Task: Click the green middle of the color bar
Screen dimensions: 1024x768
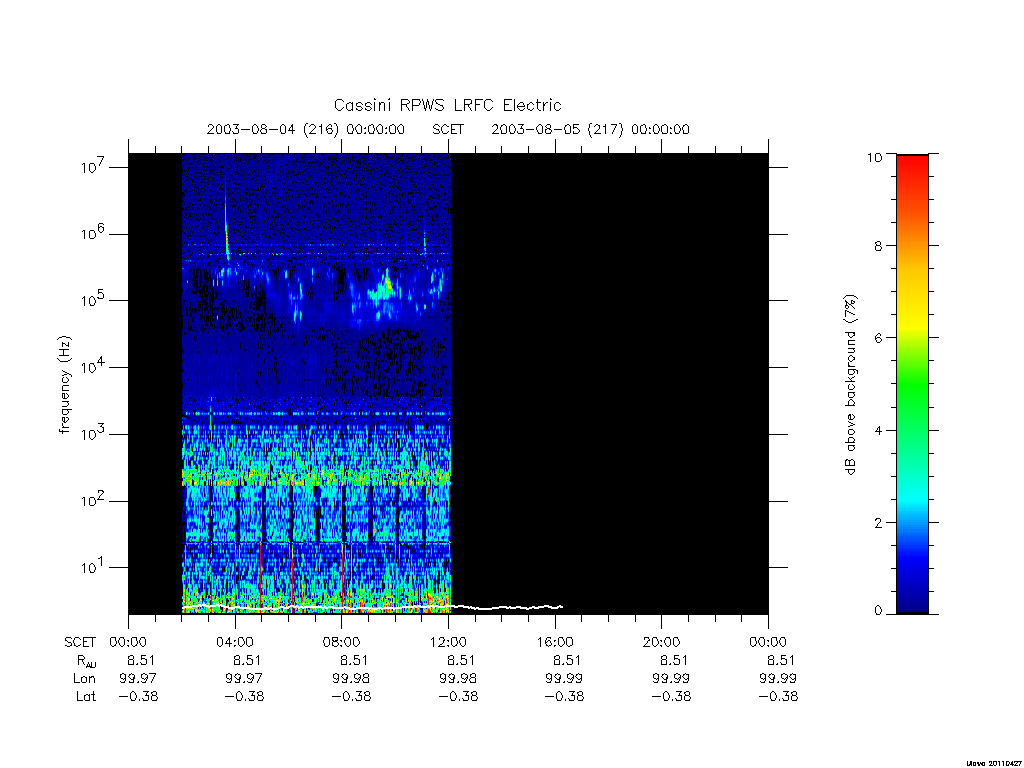Action: [x=912, y=385]
